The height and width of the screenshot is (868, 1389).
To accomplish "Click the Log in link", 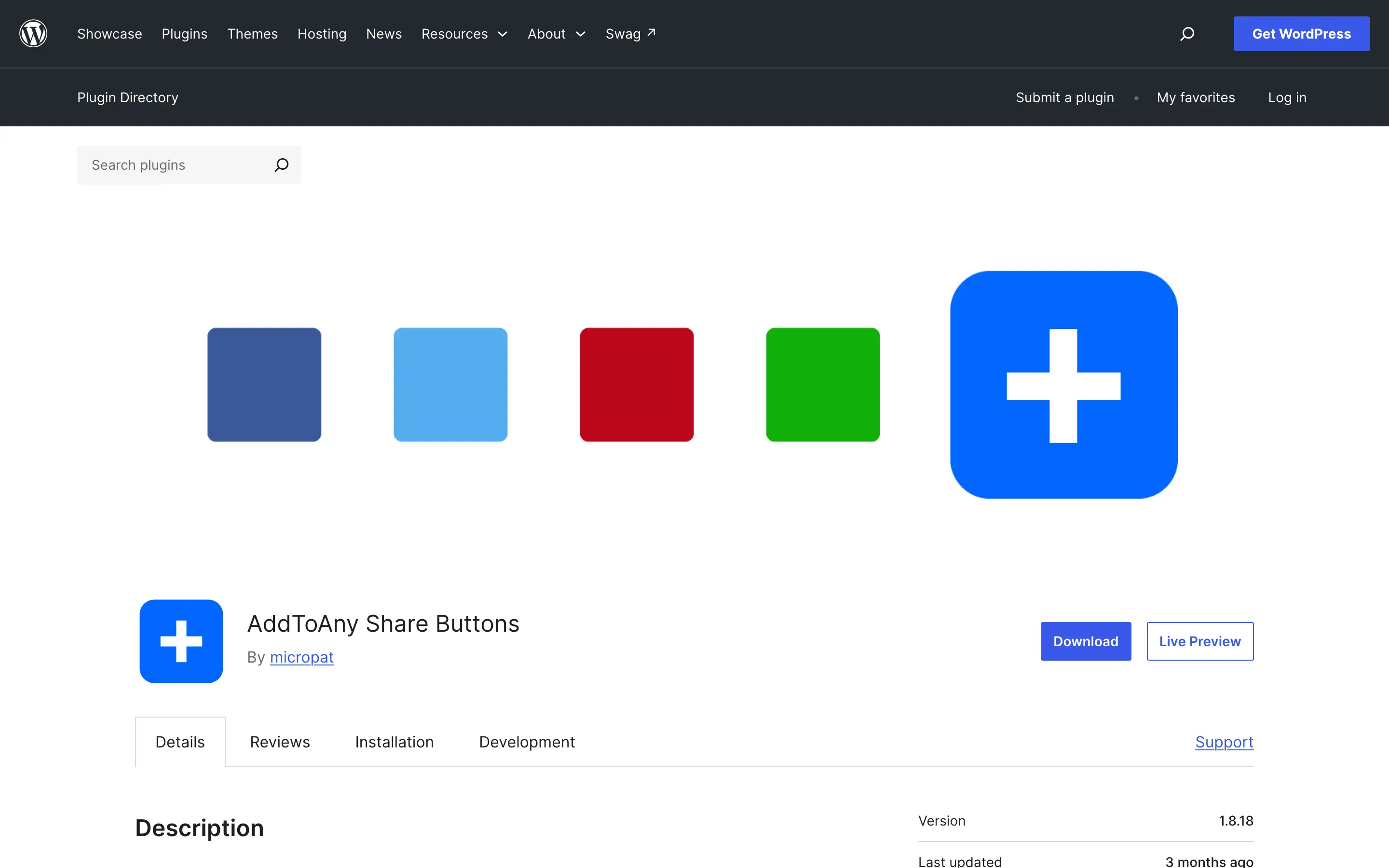I will coord(1287,97).
